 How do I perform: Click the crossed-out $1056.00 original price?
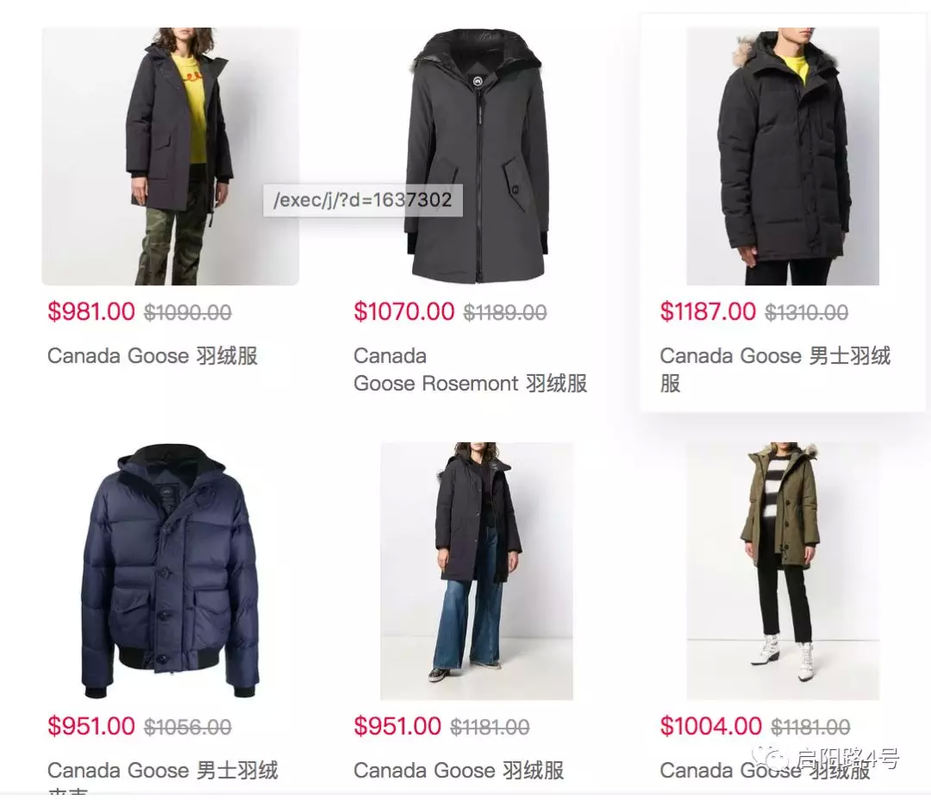pyautogui.click(x=188, y=727)
